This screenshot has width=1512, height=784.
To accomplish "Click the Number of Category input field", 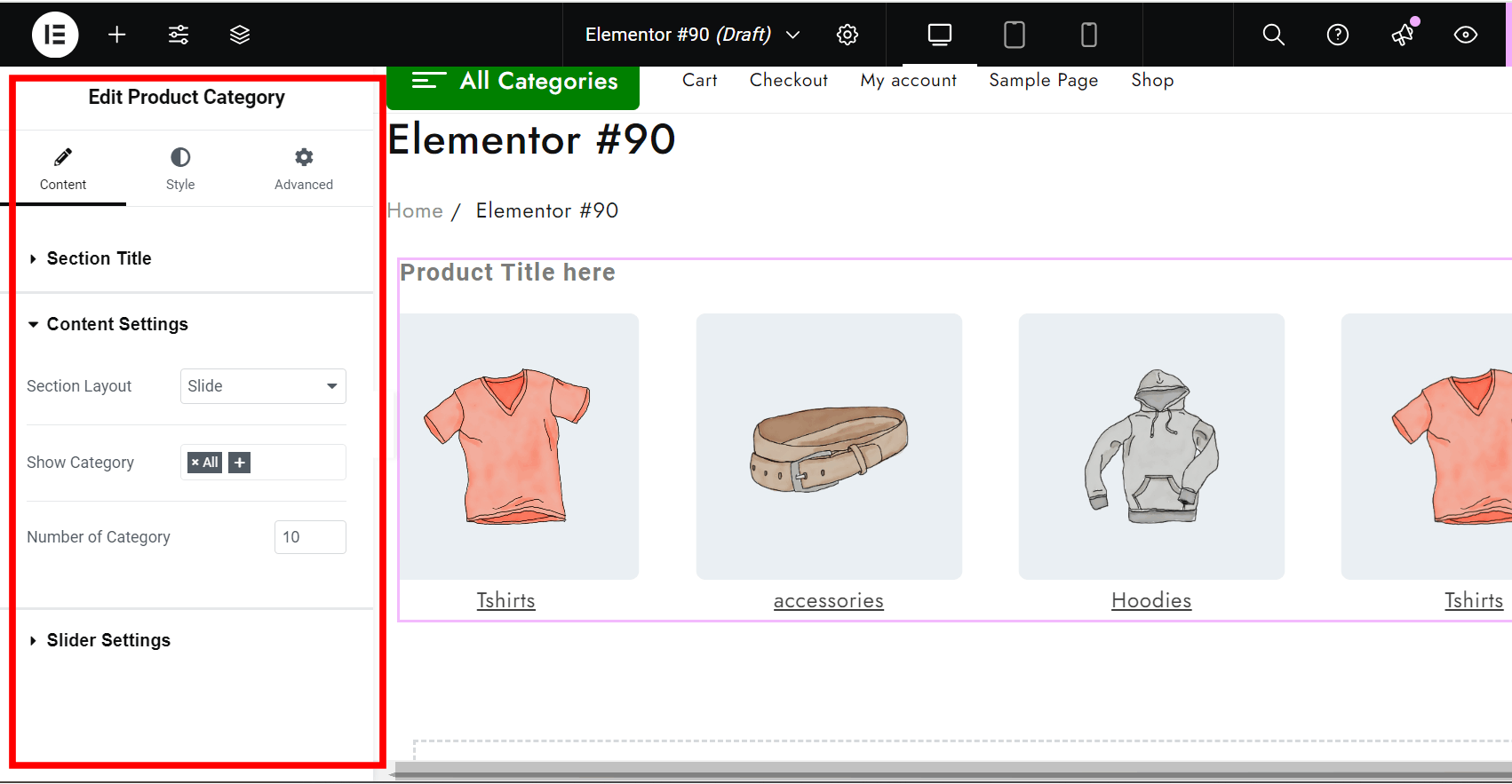I will tap(310, 537).
